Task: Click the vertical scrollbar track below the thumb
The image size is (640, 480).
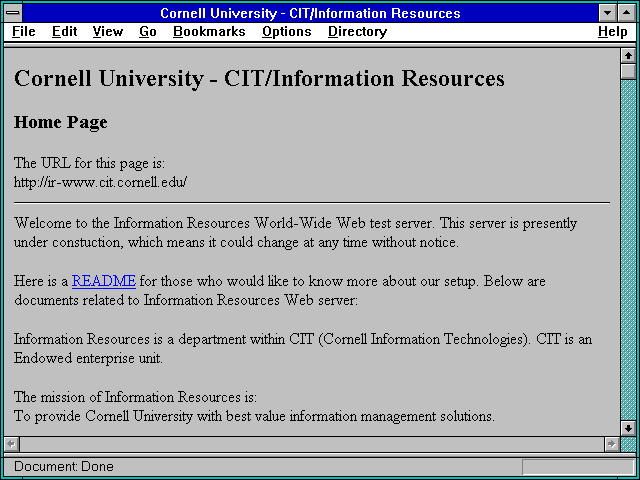Action: [x=628, y=250]
